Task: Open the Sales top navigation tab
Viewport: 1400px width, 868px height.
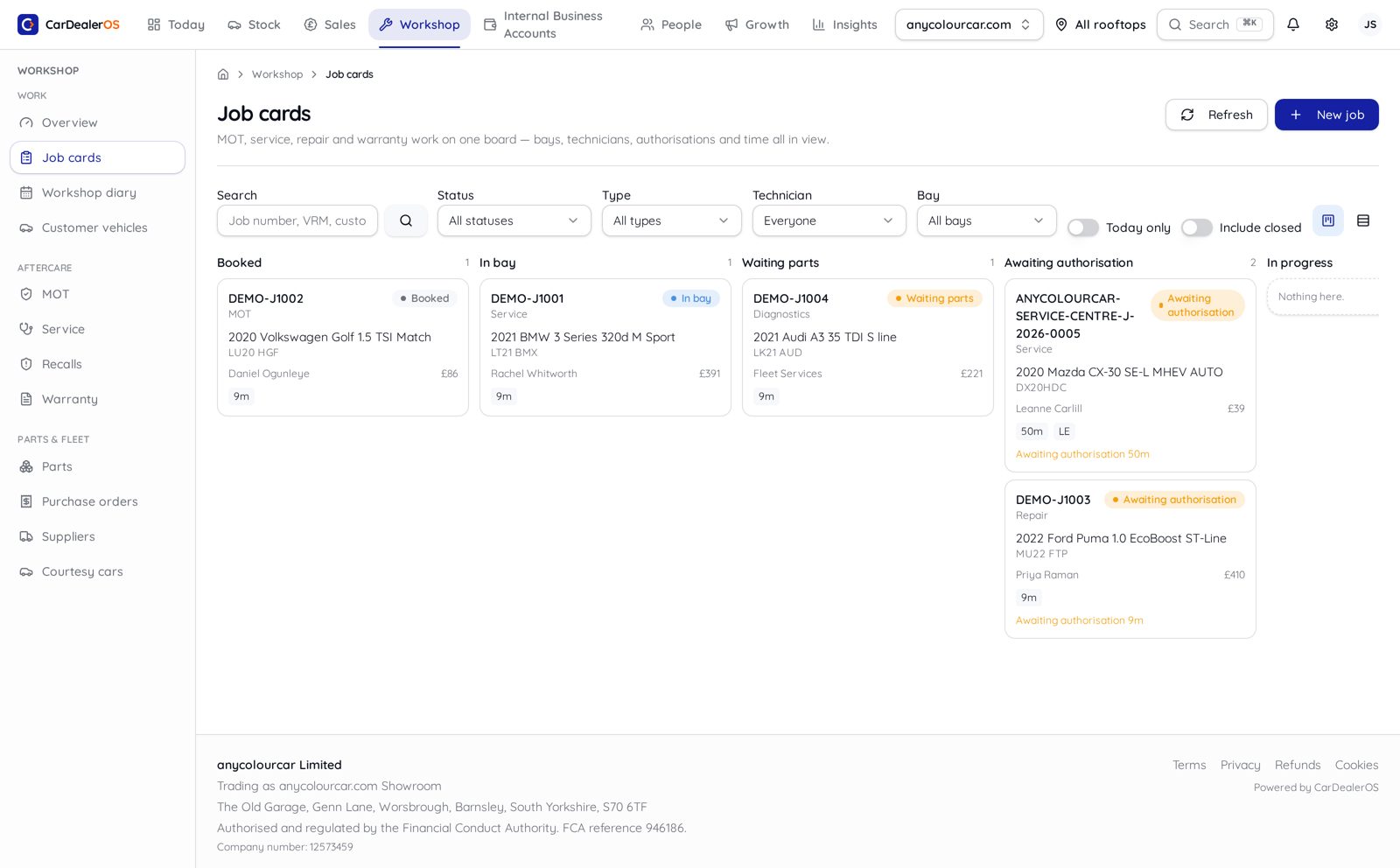Action: point(330,24)
